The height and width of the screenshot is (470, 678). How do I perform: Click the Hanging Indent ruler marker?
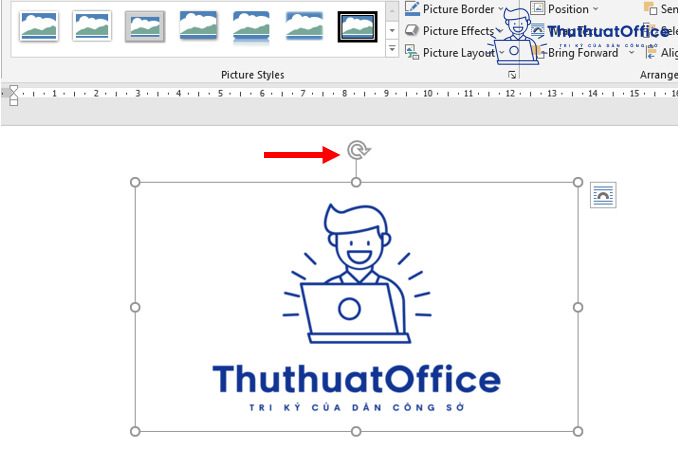pos(13,96)
